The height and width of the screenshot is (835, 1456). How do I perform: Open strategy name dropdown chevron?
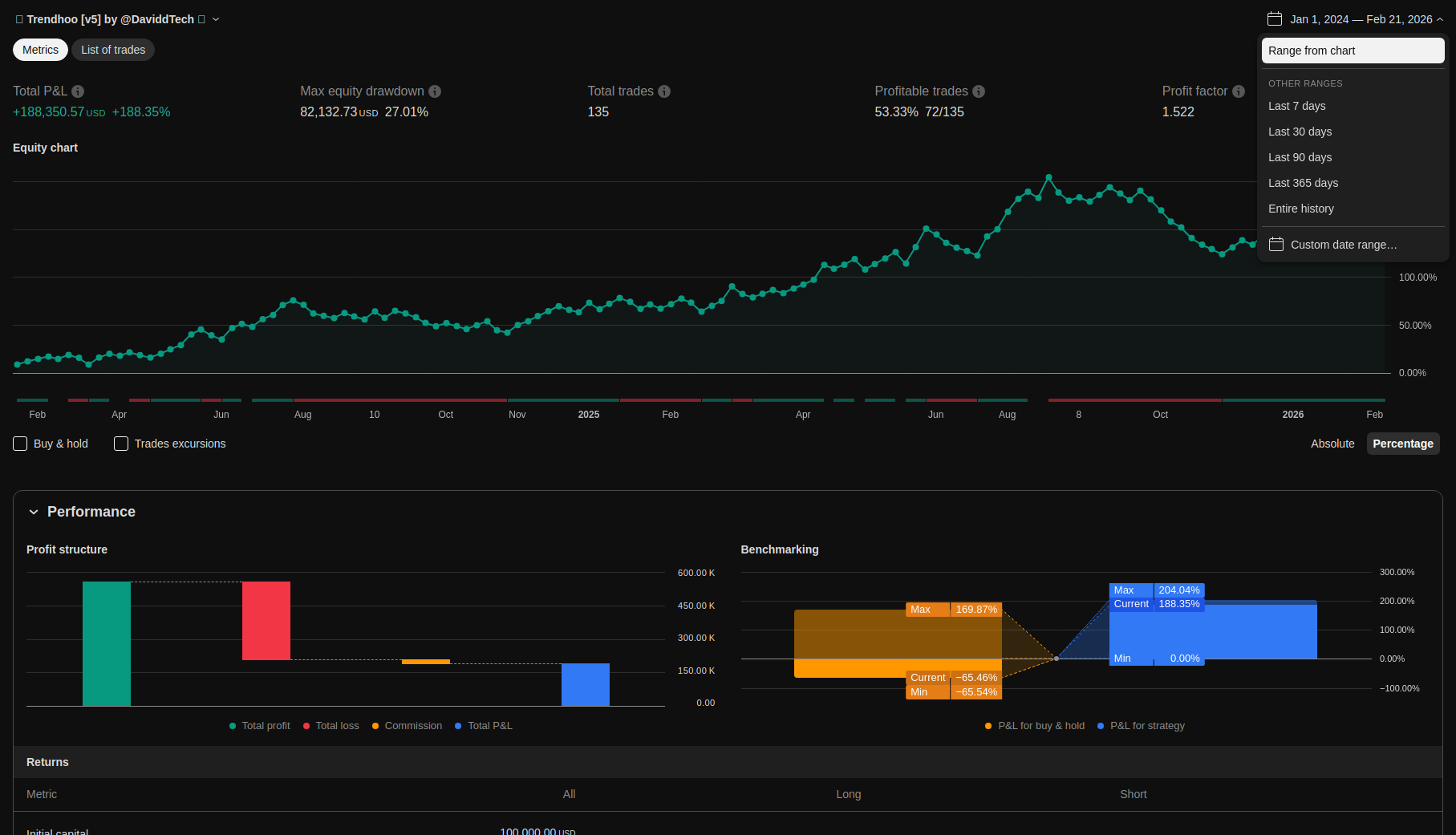[x=216, y=19]
